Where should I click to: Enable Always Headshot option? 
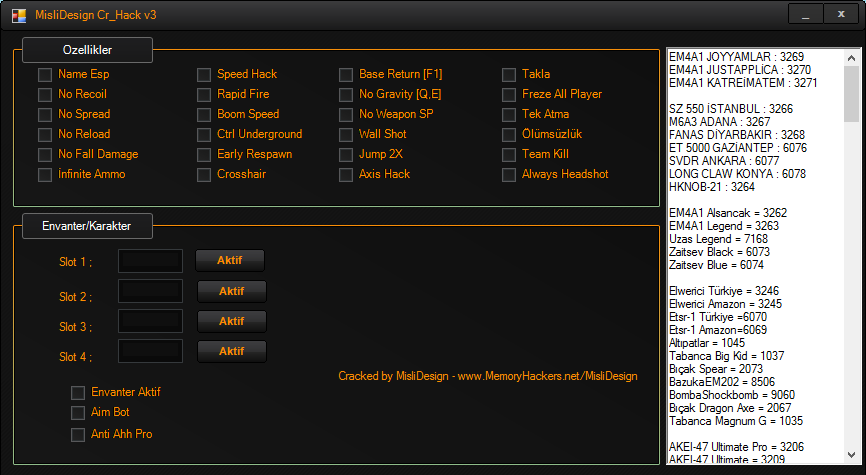pos(509,175)
